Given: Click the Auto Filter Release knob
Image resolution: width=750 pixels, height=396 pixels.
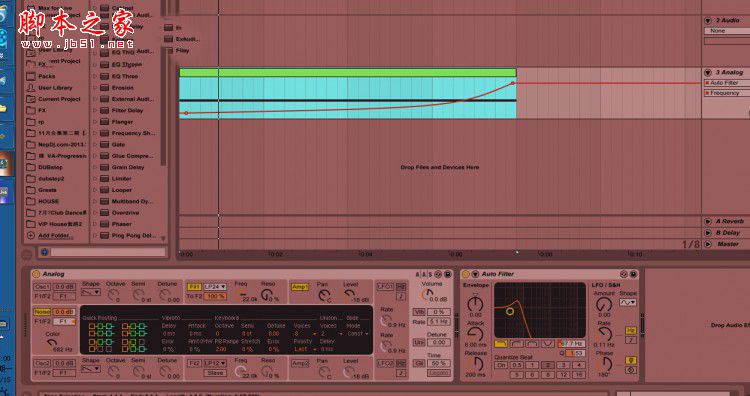Looking at the screenshot, I should pos(475,364).
